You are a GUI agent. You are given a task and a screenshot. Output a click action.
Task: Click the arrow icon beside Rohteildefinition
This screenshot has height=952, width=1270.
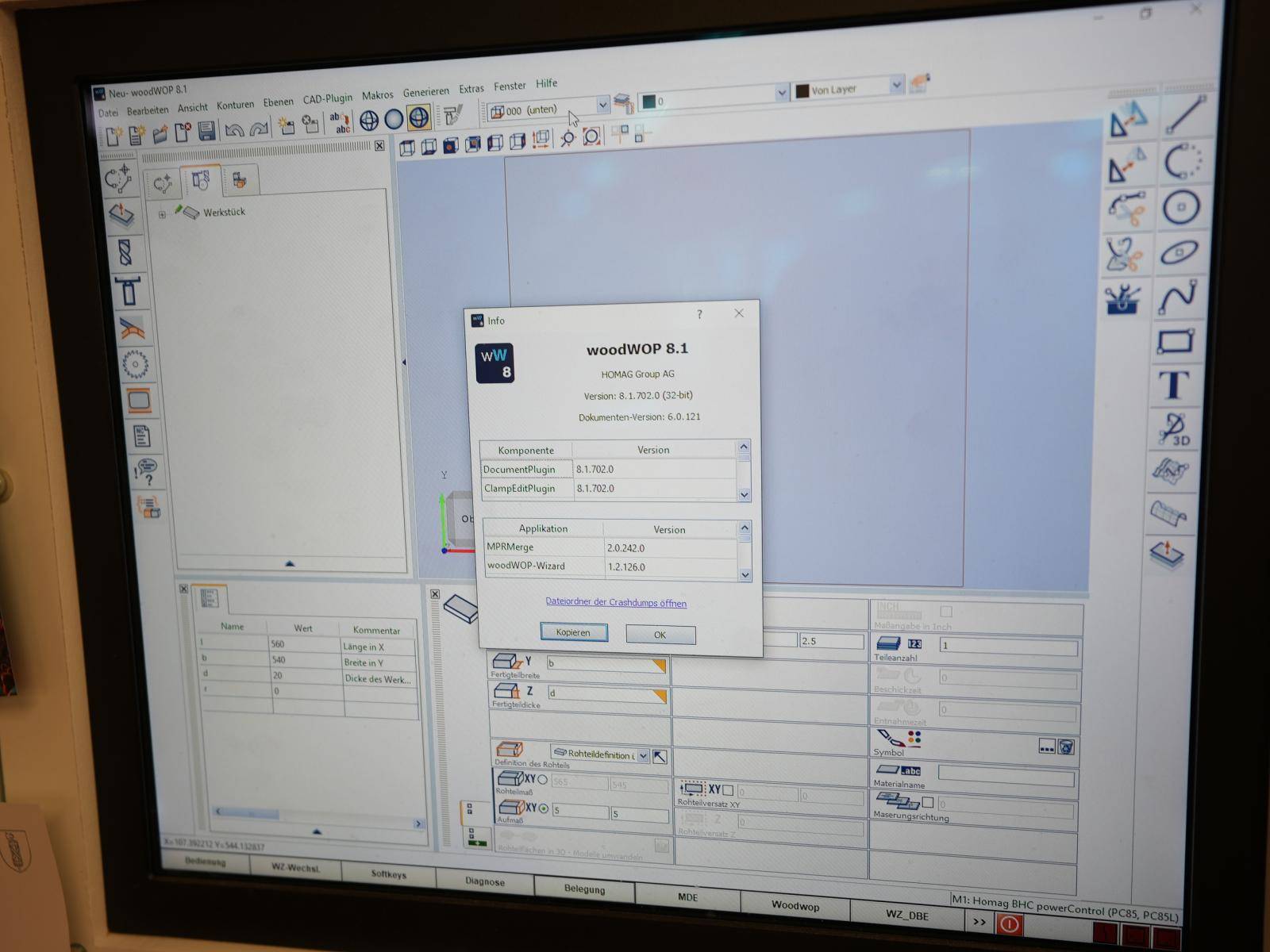tap(660, 756)
